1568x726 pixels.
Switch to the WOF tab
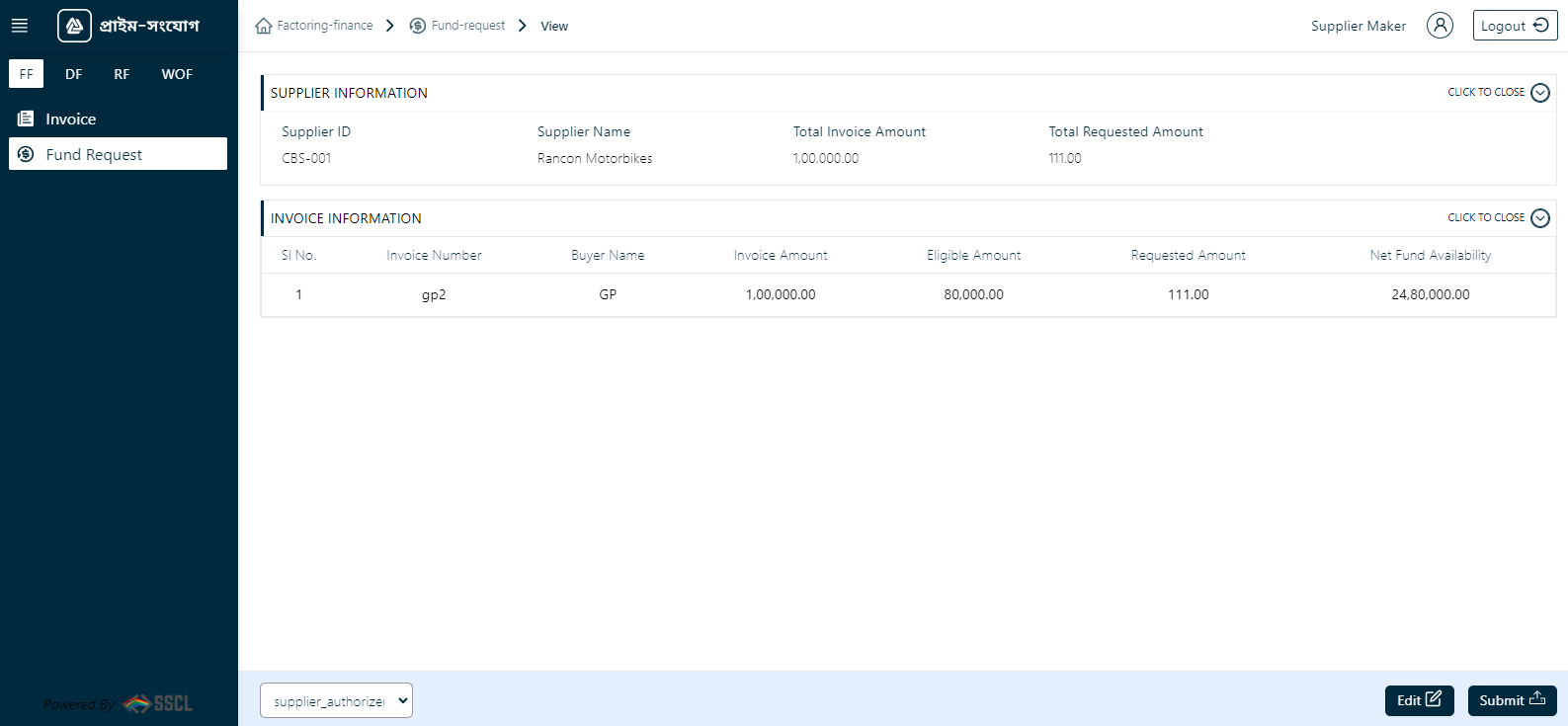(177, 74)
